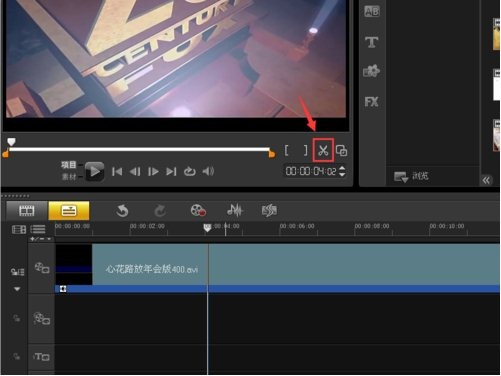The height and width of the screenshot is (376, 501).
Task: Select the Title (T) library icon
Action: pyautogui.click(x=371, y=42)
